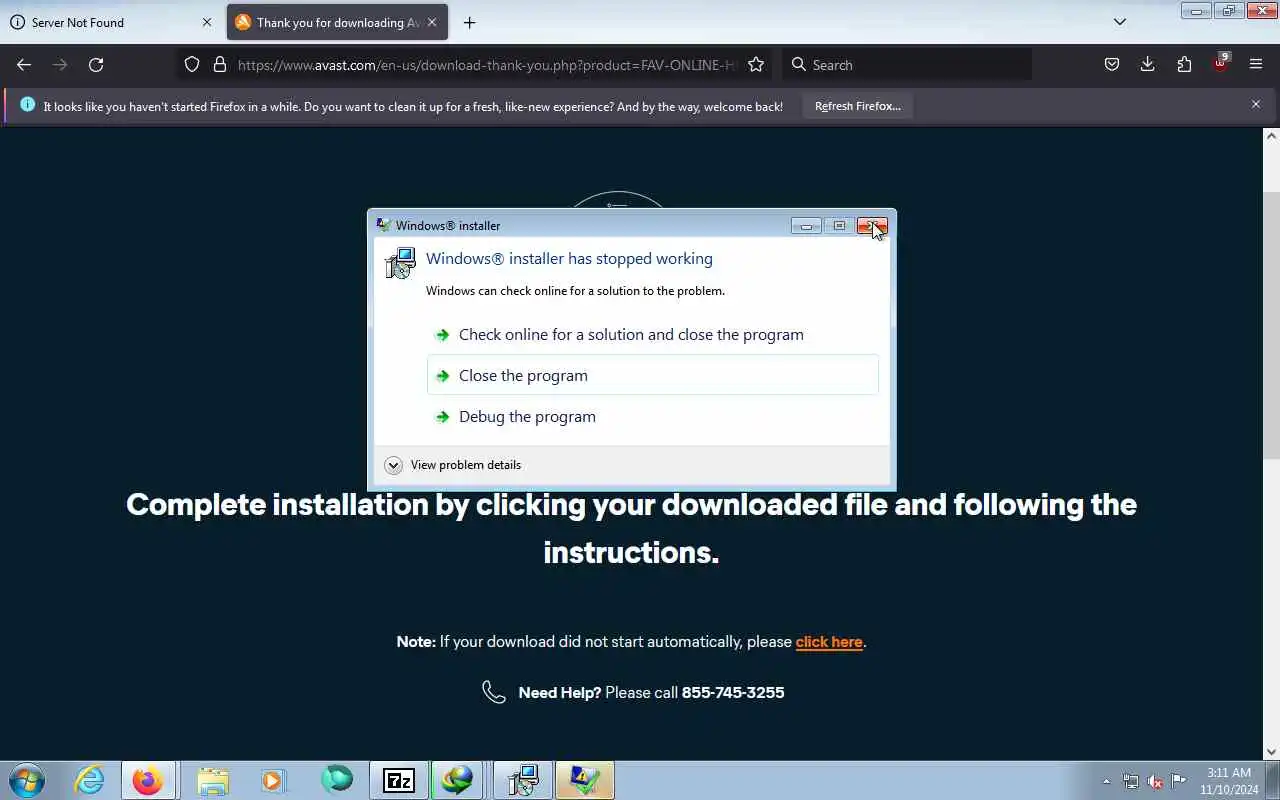The image size is (1280, 800).
Task: Switch to Thank you for downloading Avast tab
Action: tap(338, 22)
